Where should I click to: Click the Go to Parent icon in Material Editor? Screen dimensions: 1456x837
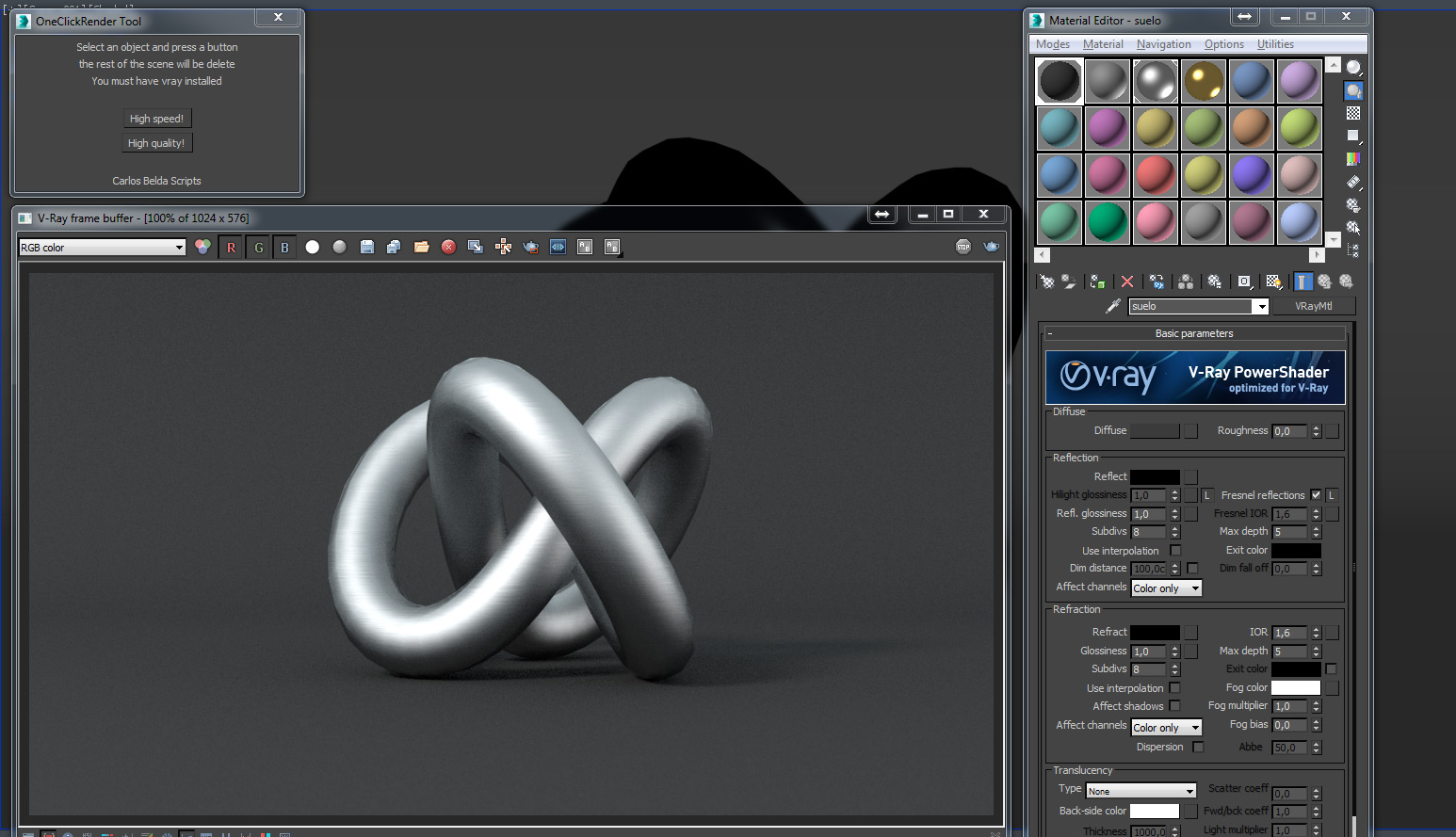(1324, 282)
